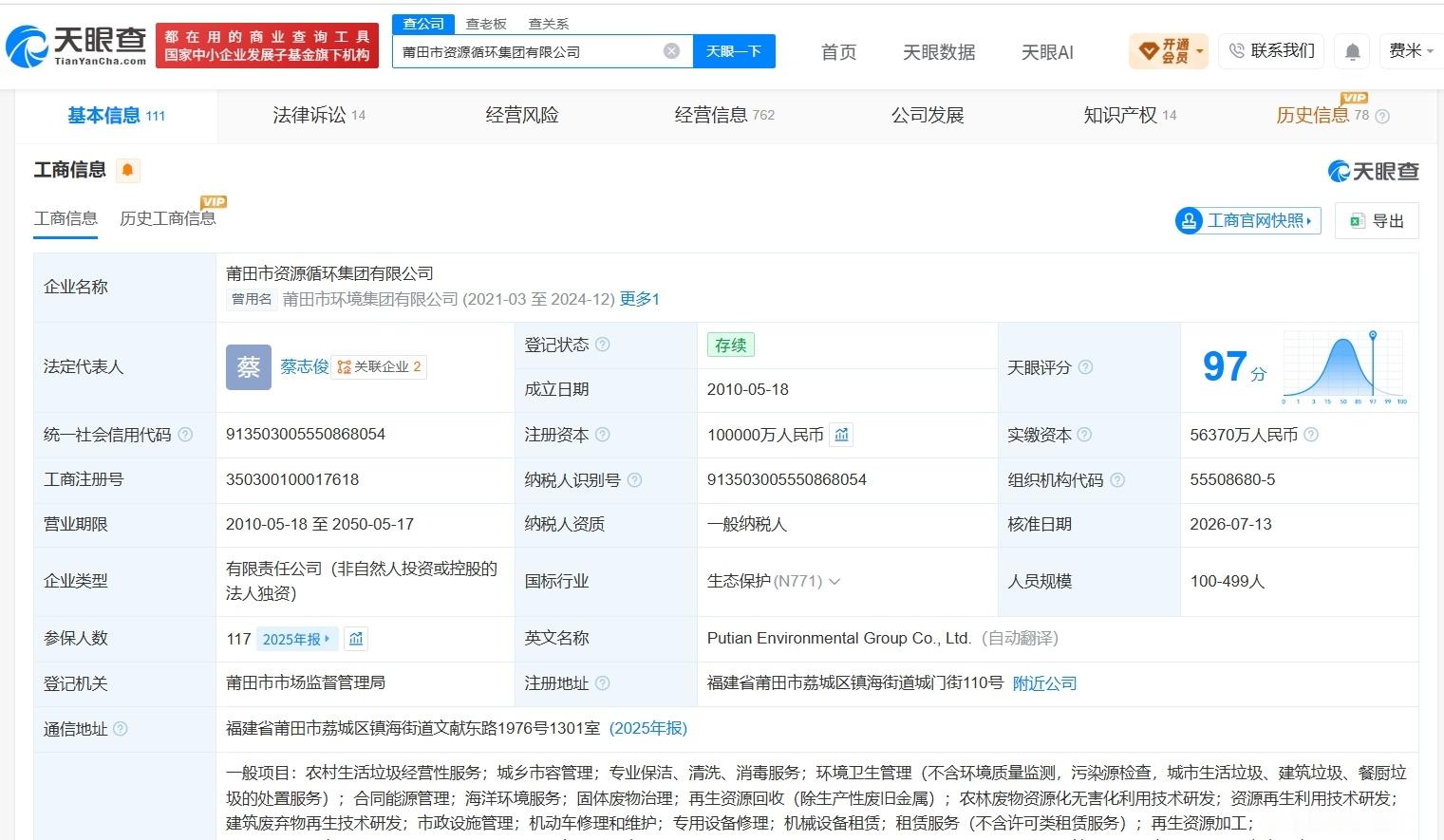Open help icon after 56370万人民币

tap(1311, 435)
